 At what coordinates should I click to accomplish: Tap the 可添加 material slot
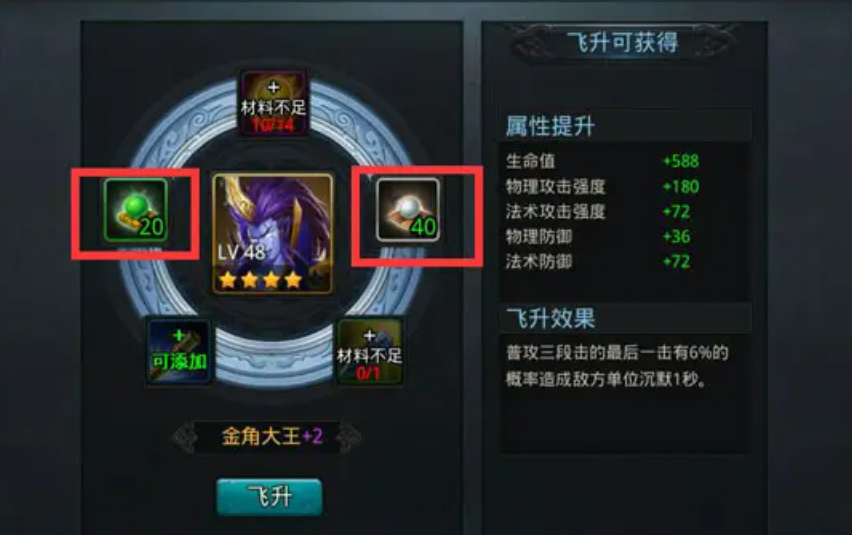(x=179, y=351)
